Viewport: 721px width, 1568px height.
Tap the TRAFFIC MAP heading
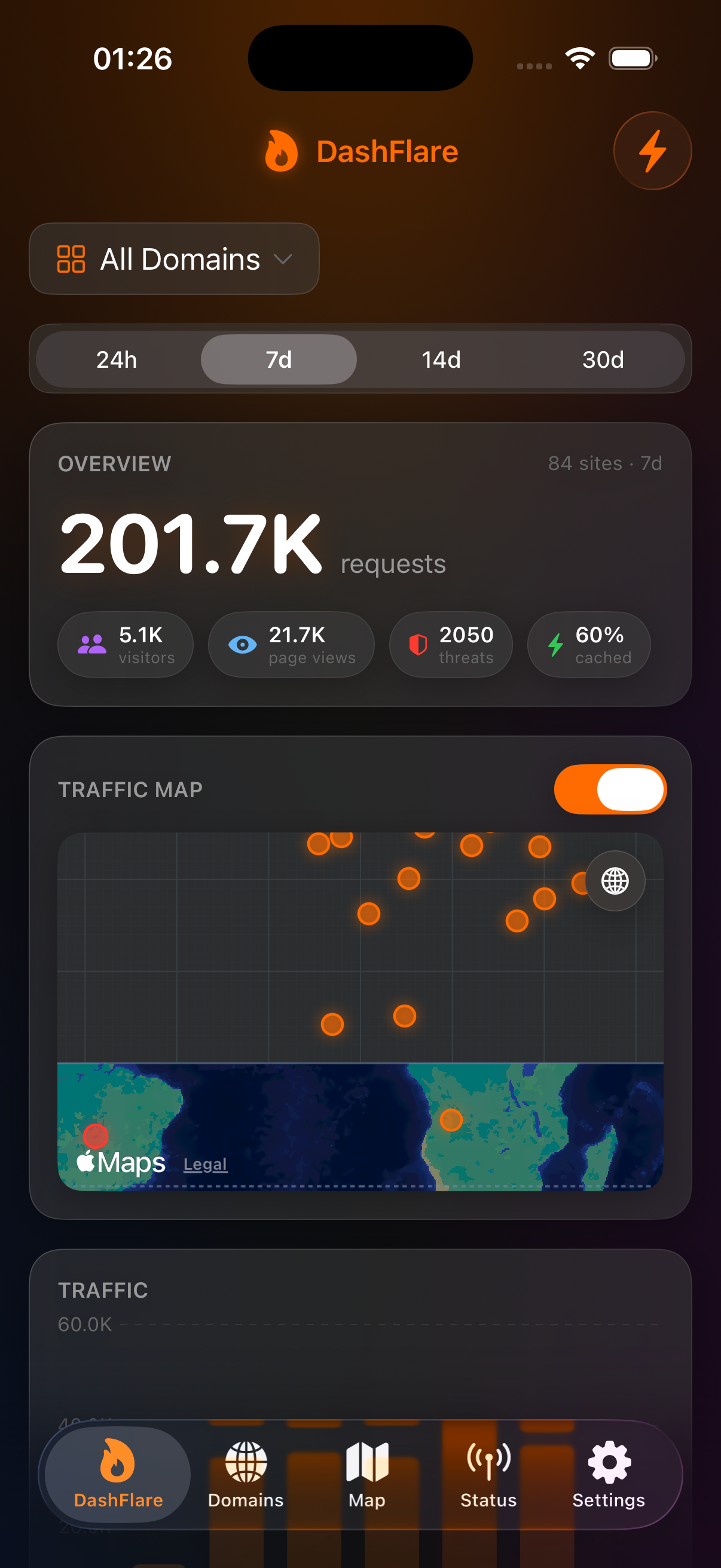click(x=130, y=789)
